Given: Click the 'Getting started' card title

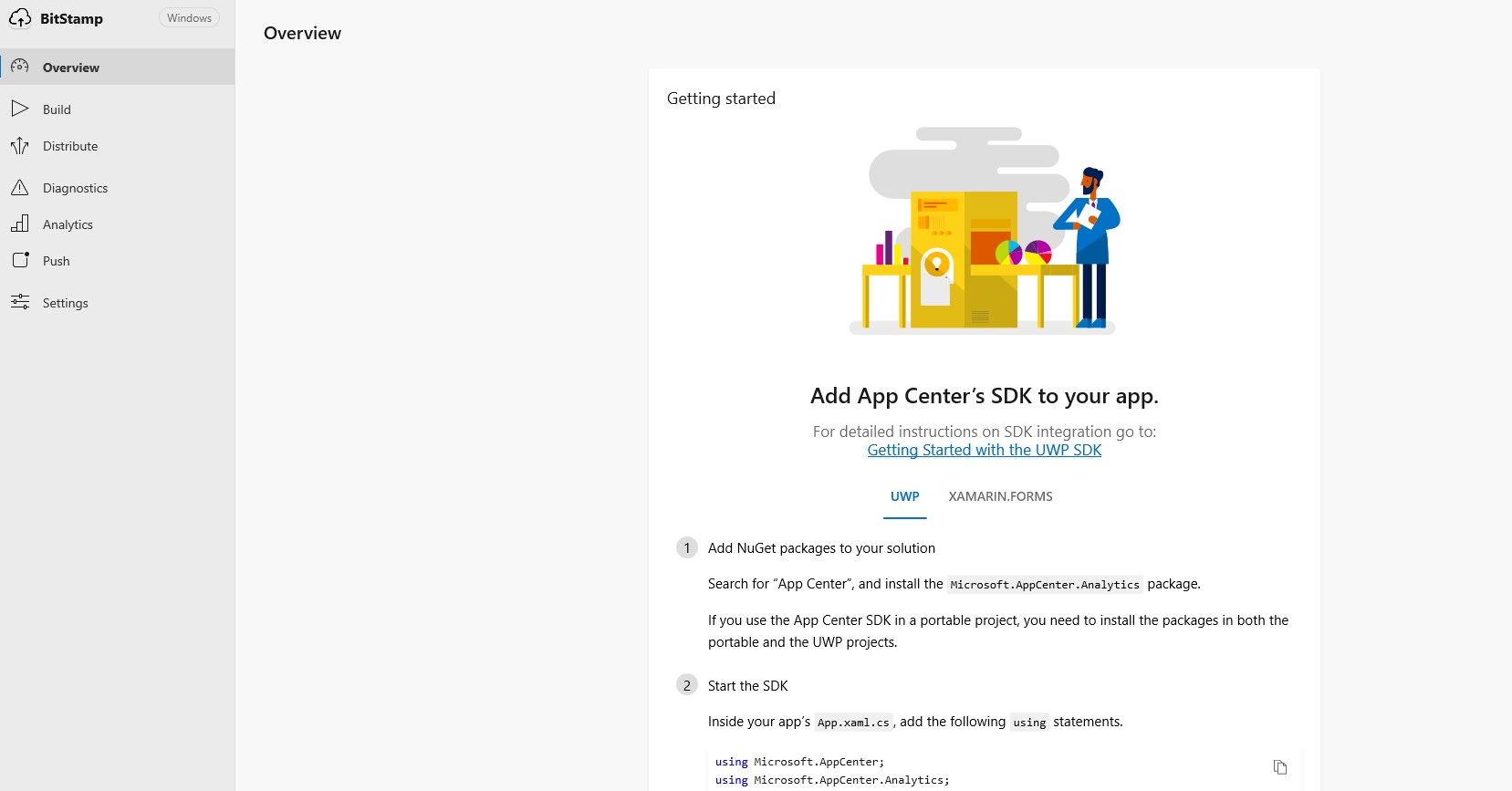Looking at the screenshot, I should tap(721, 99).
